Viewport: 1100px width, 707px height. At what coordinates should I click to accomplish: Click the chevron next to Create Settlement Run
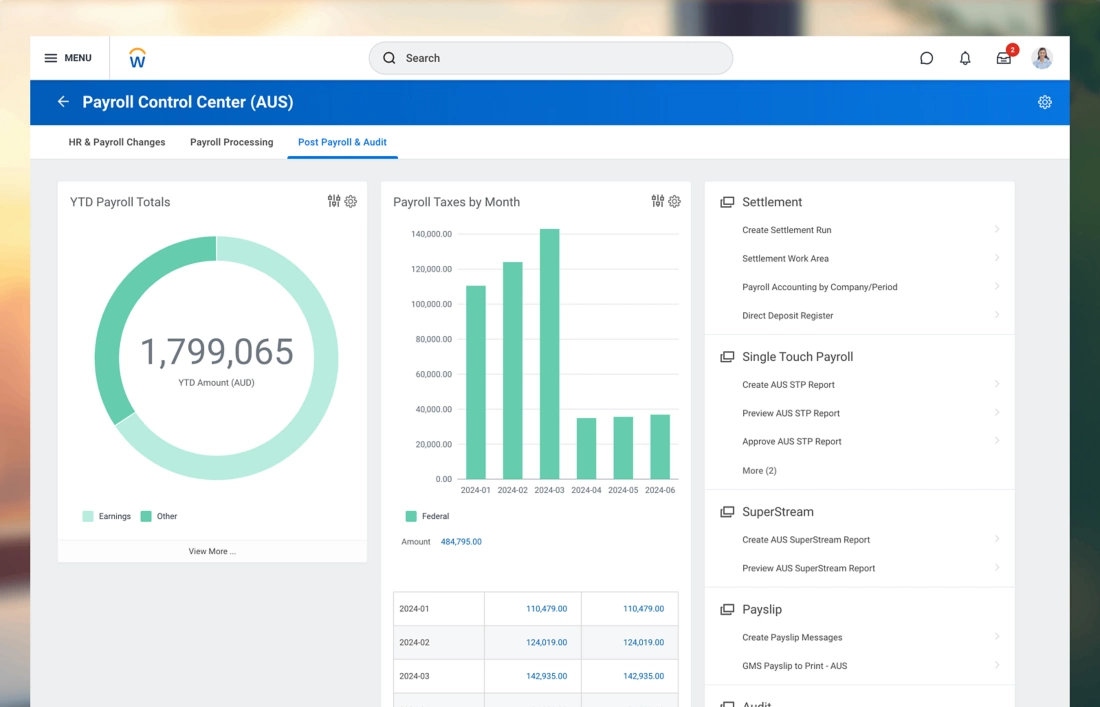997,230
